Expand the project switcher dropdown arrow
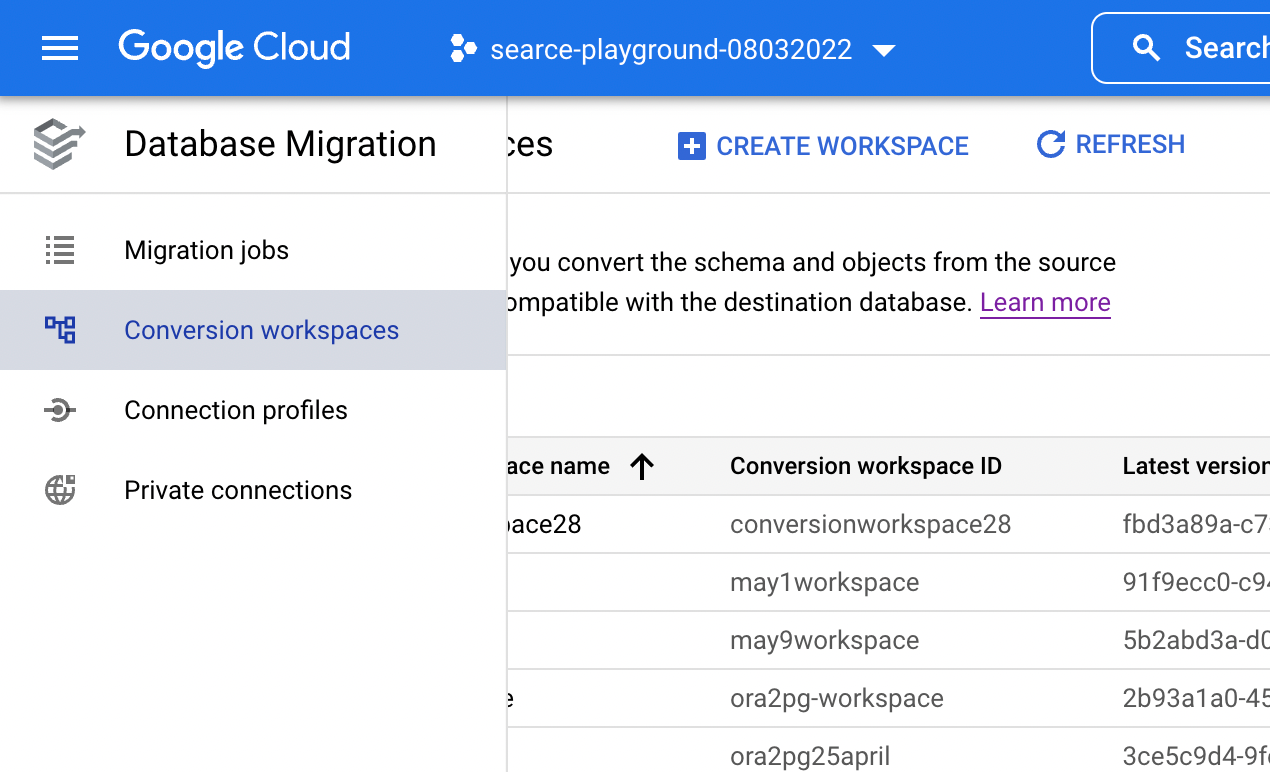 coord(884,48)
